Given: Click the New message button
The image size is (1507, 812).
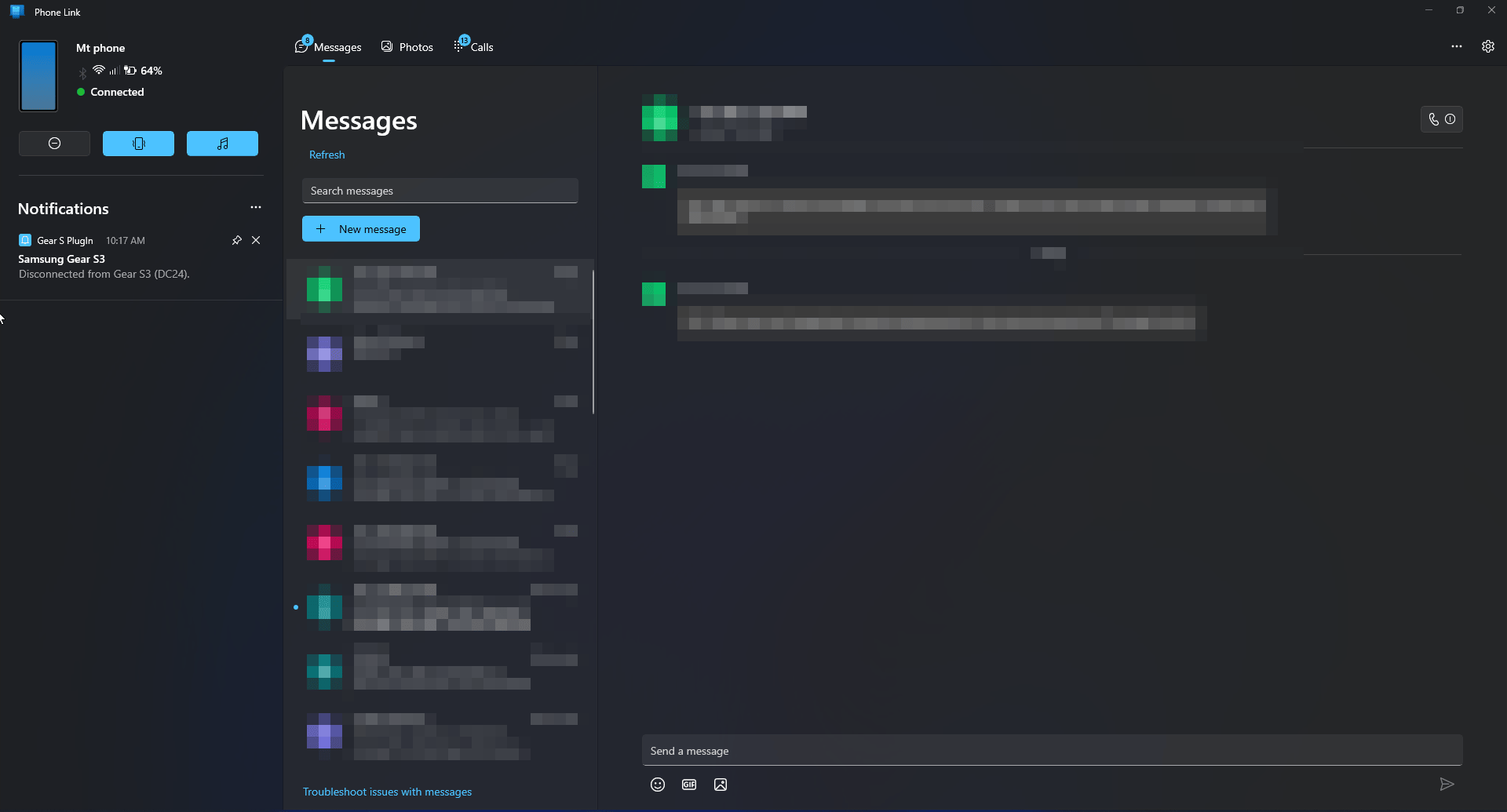Looking at the screenshot, I should [x=361, y=229].
